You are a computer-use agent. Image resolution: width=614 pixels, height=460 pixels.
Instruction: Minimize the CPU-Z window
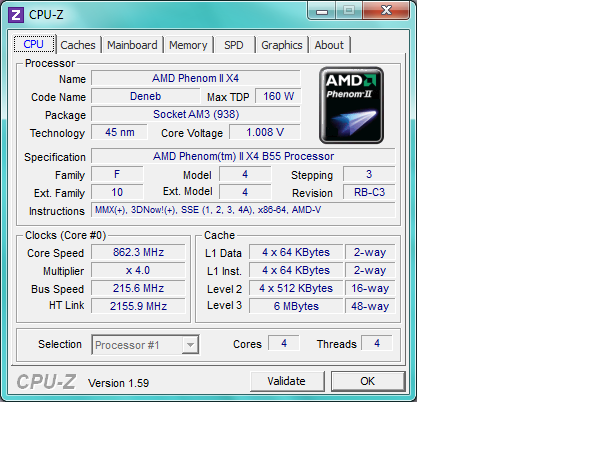[x=321, y=11]
